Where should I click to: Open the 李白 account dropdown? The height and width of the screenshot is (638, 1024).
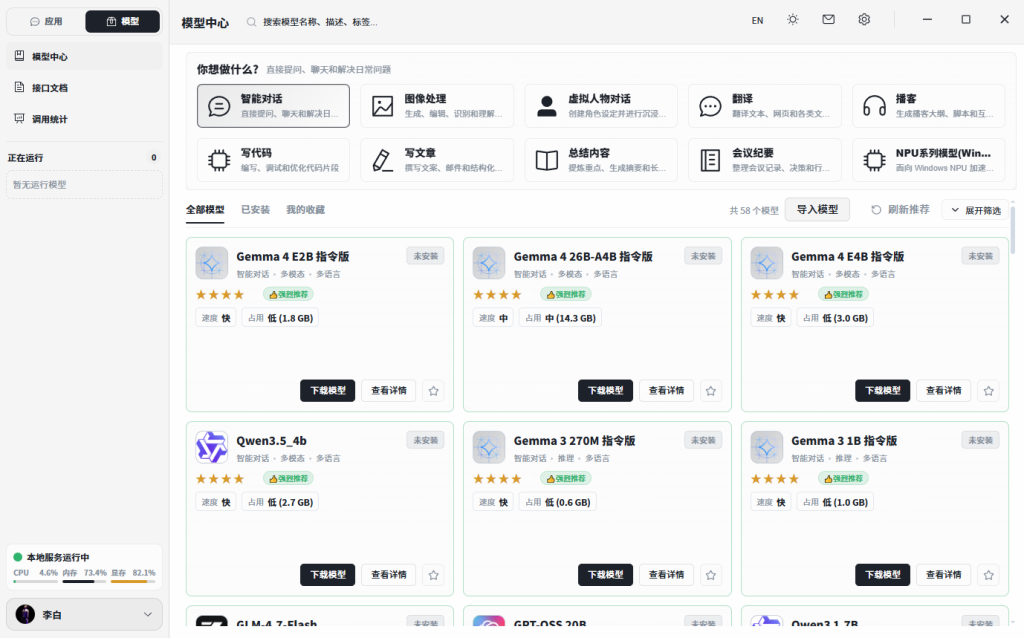(84, 614)
